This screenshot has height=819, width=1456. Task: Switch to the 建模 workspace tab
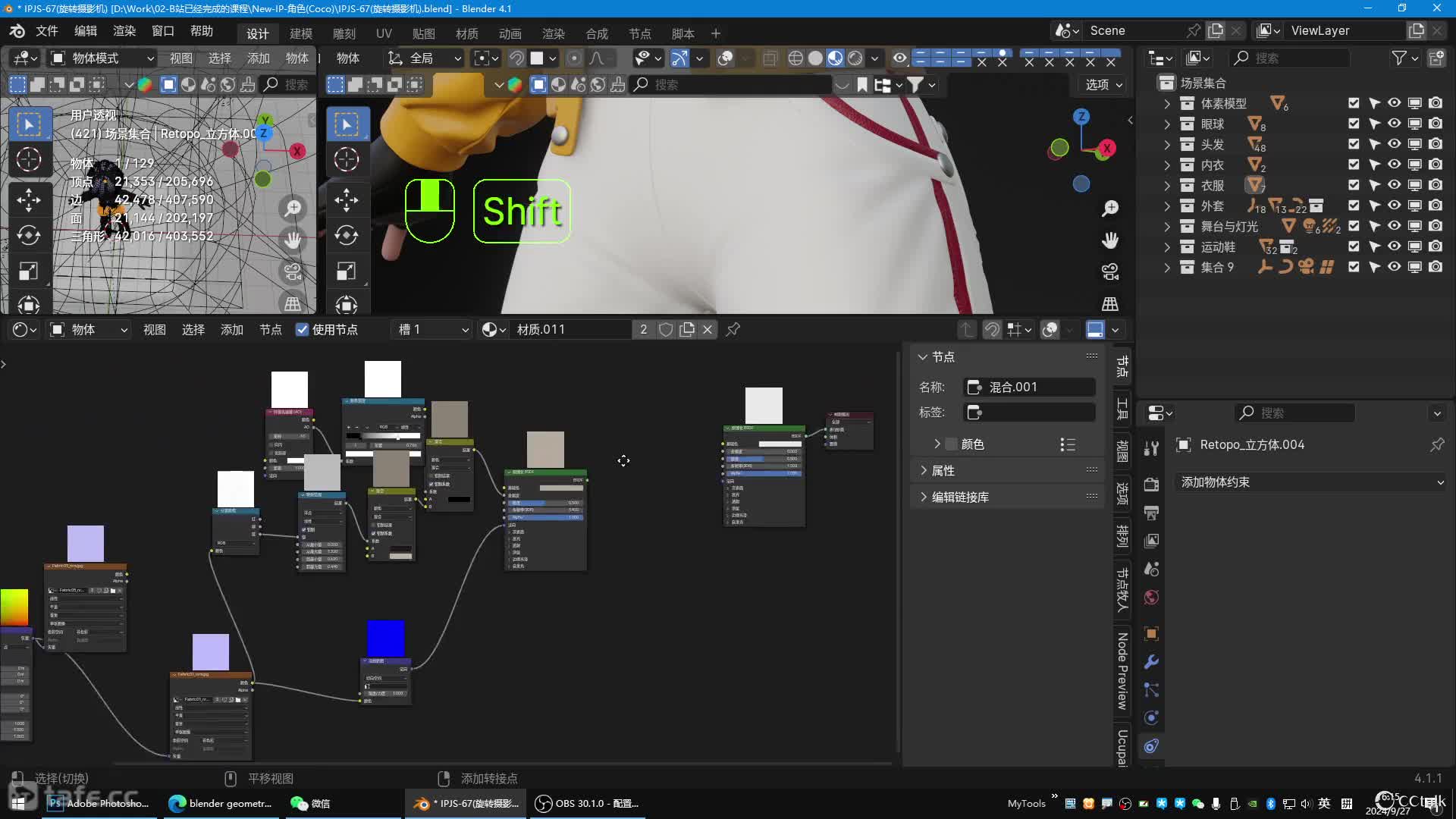(301, 34)
